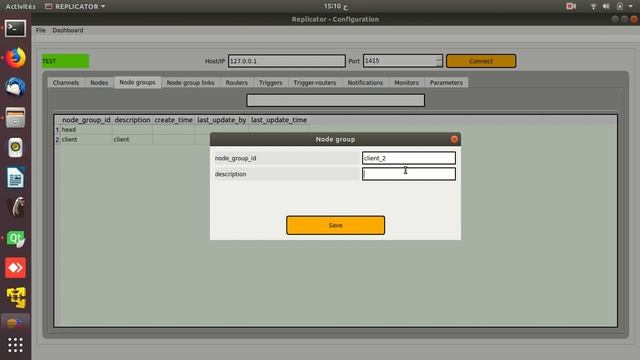Launch Firefox from the dock

point(16,58)
